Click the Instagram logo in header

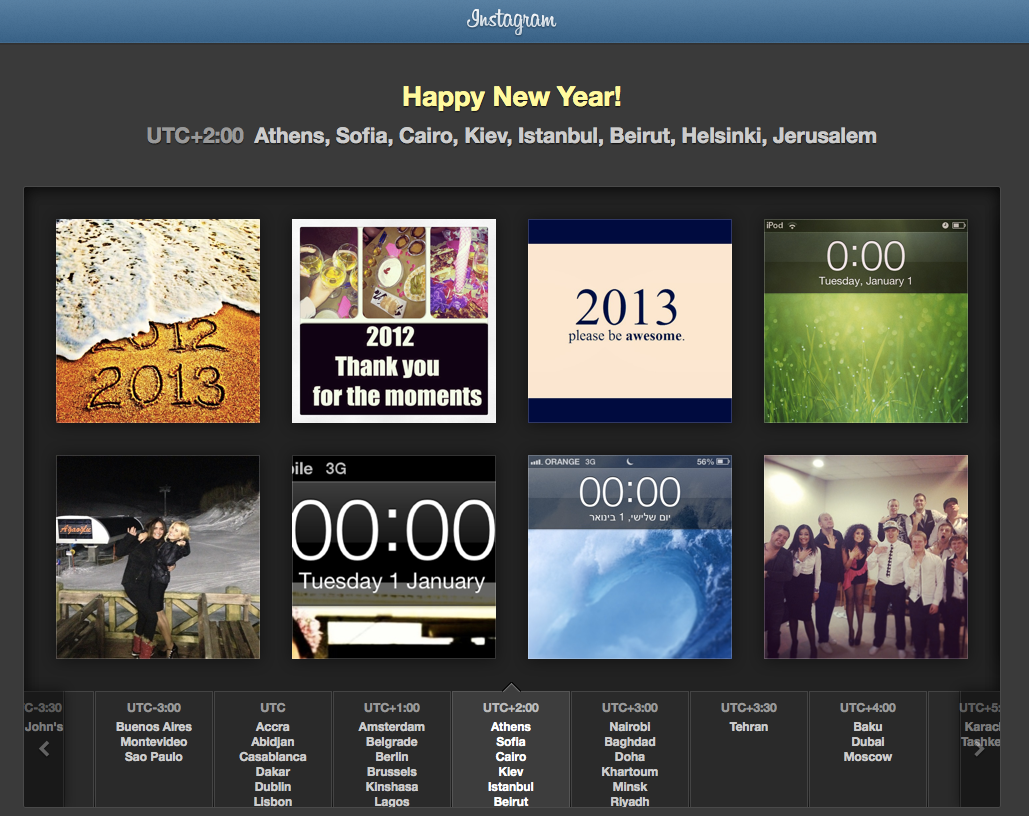click(x=511, y=21)
